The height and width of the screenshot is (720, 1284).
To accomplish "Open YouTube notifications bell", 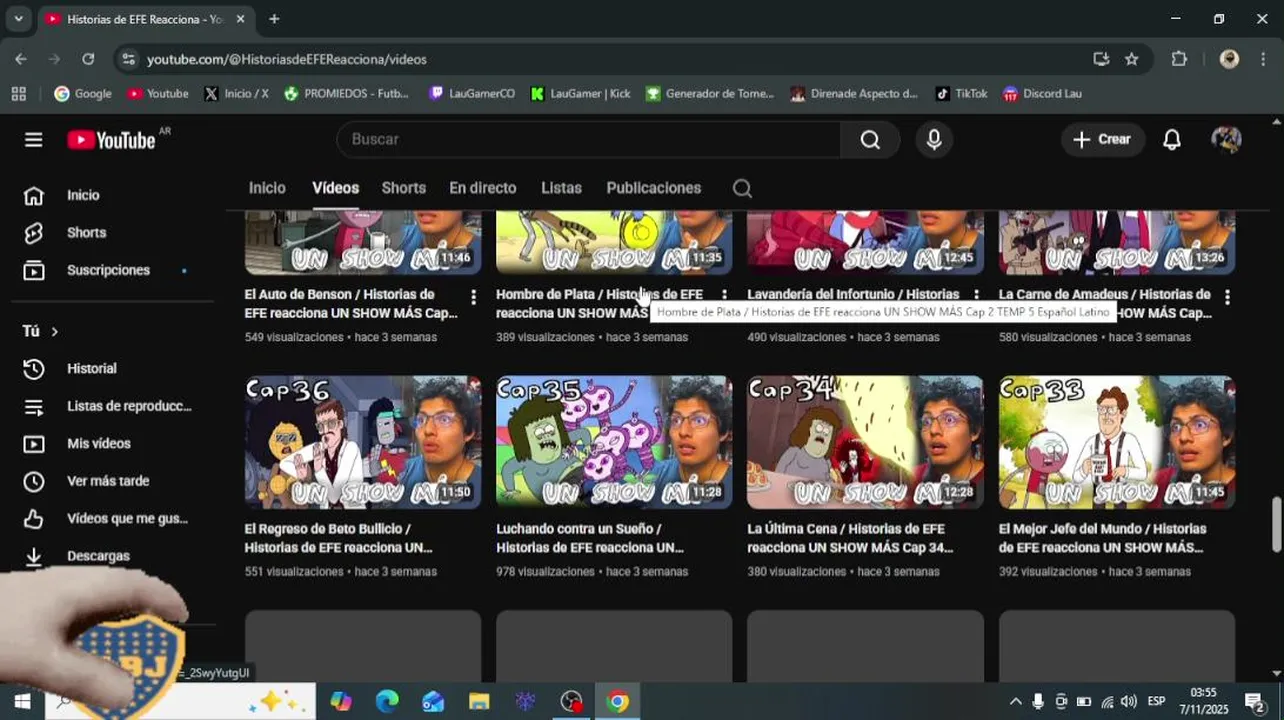I will click(1172, 140).
